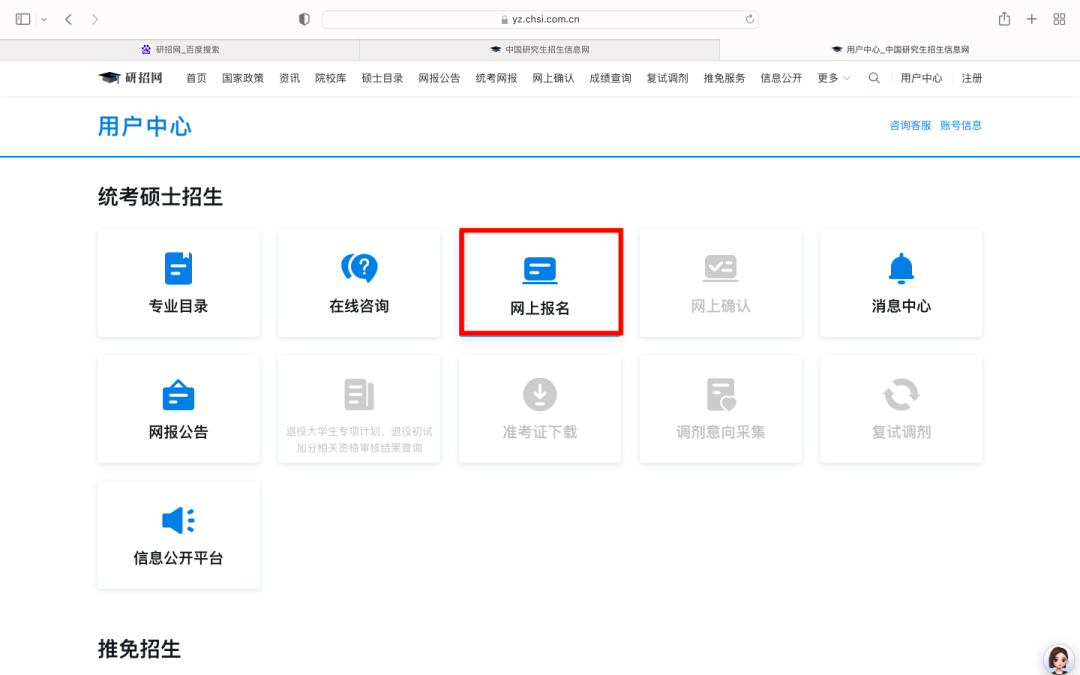Expand the 更多 dropdown in navigation
This screenshot has height=675, width=1080.
click(833, 78)
